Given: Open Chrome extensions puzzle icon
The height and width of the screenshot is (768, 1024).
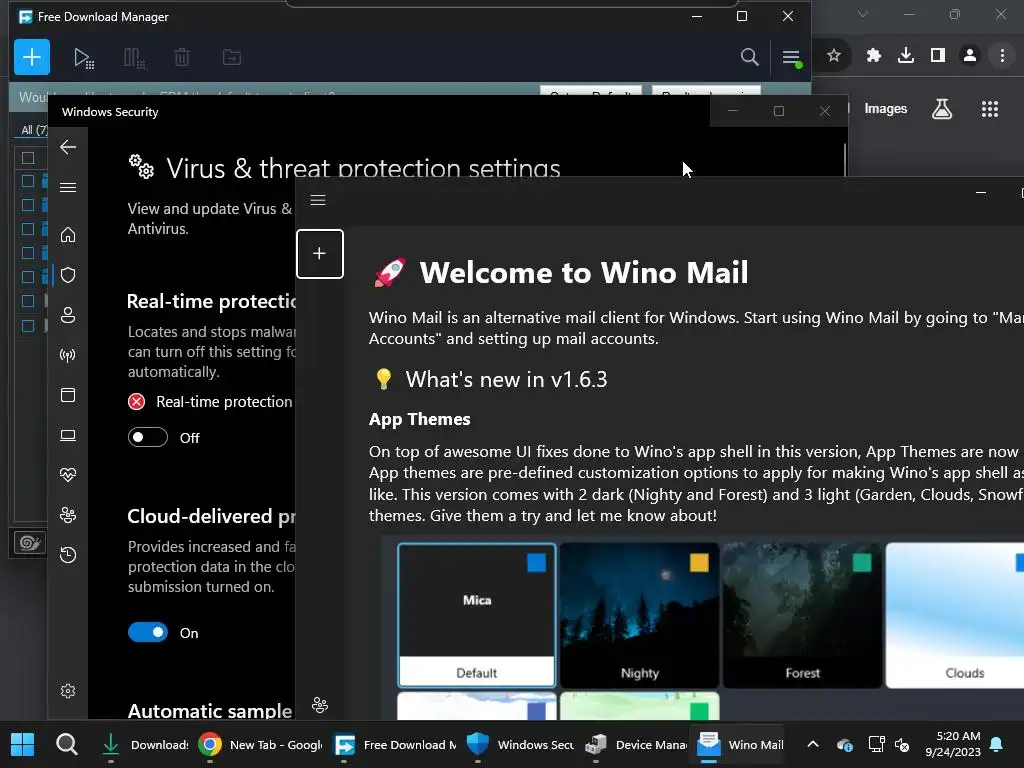Looking at the screenshot, I should click(873, 56).
